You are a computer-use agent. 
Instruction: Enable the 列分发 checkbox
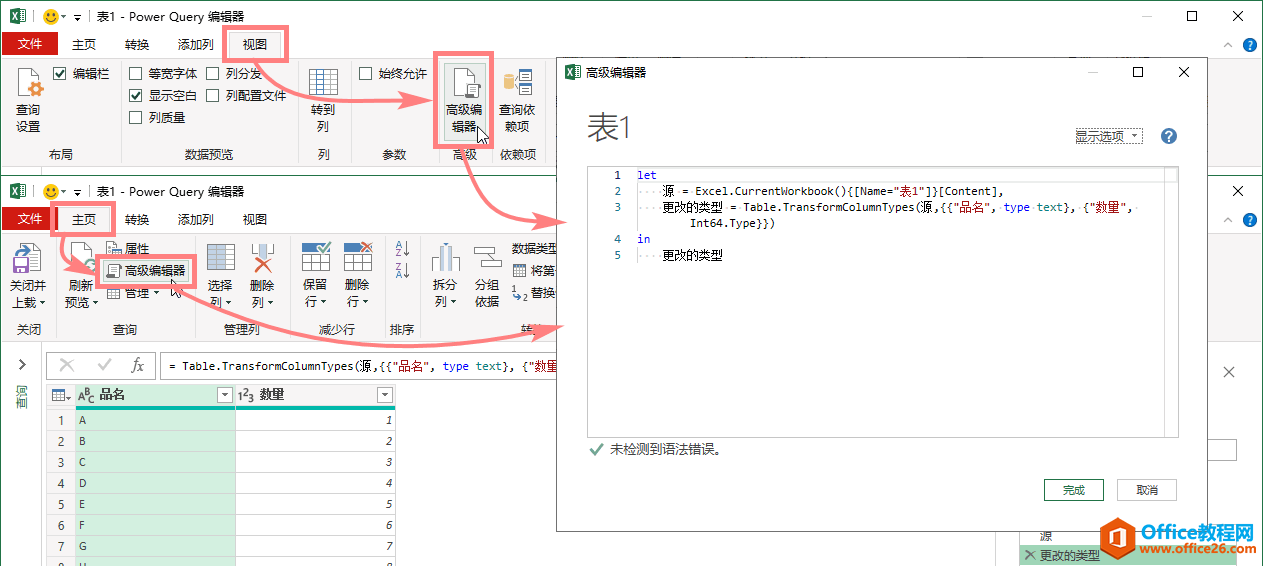[x=213, y=73]
